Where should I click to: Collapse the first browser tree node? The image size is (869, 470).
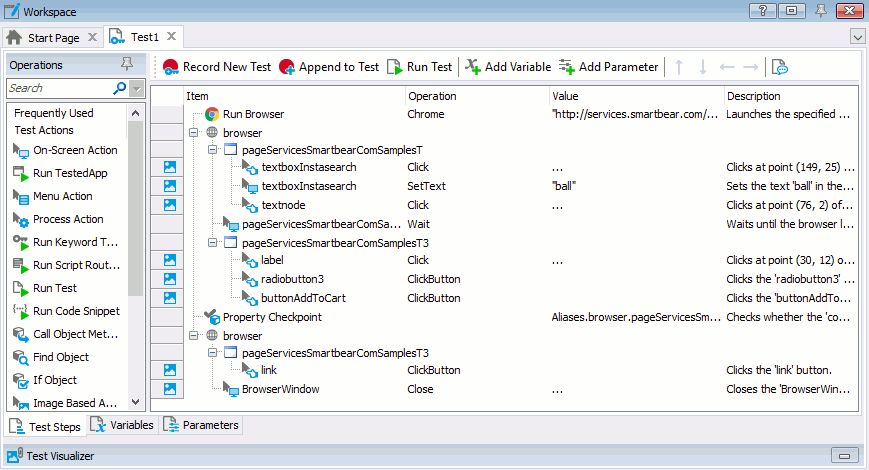click(x=193, y=133)
